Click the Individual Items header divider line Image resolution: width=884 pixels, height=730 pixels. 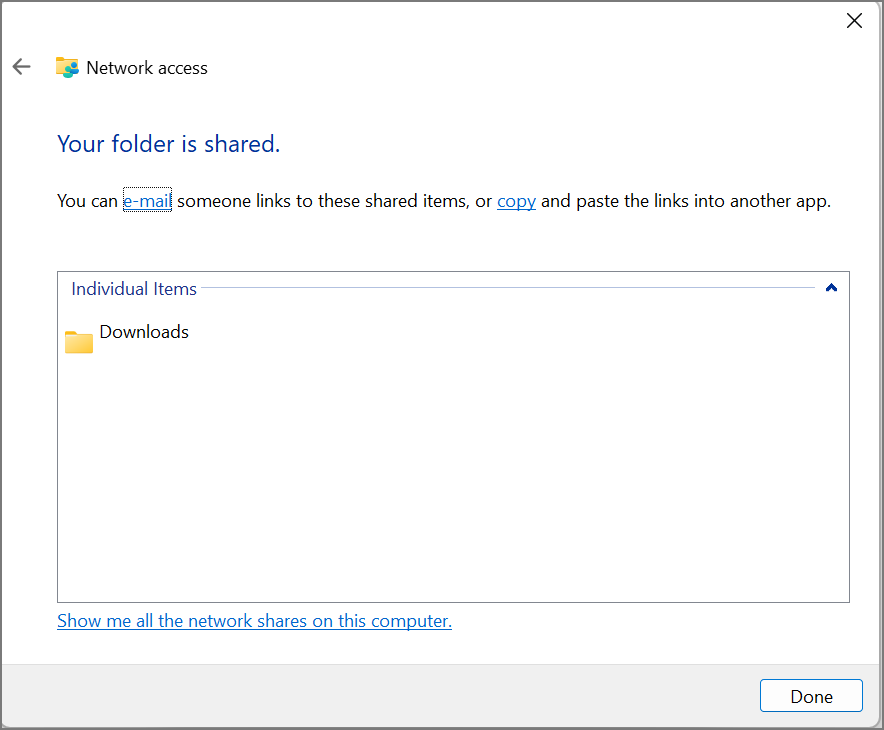click(500, 289)
